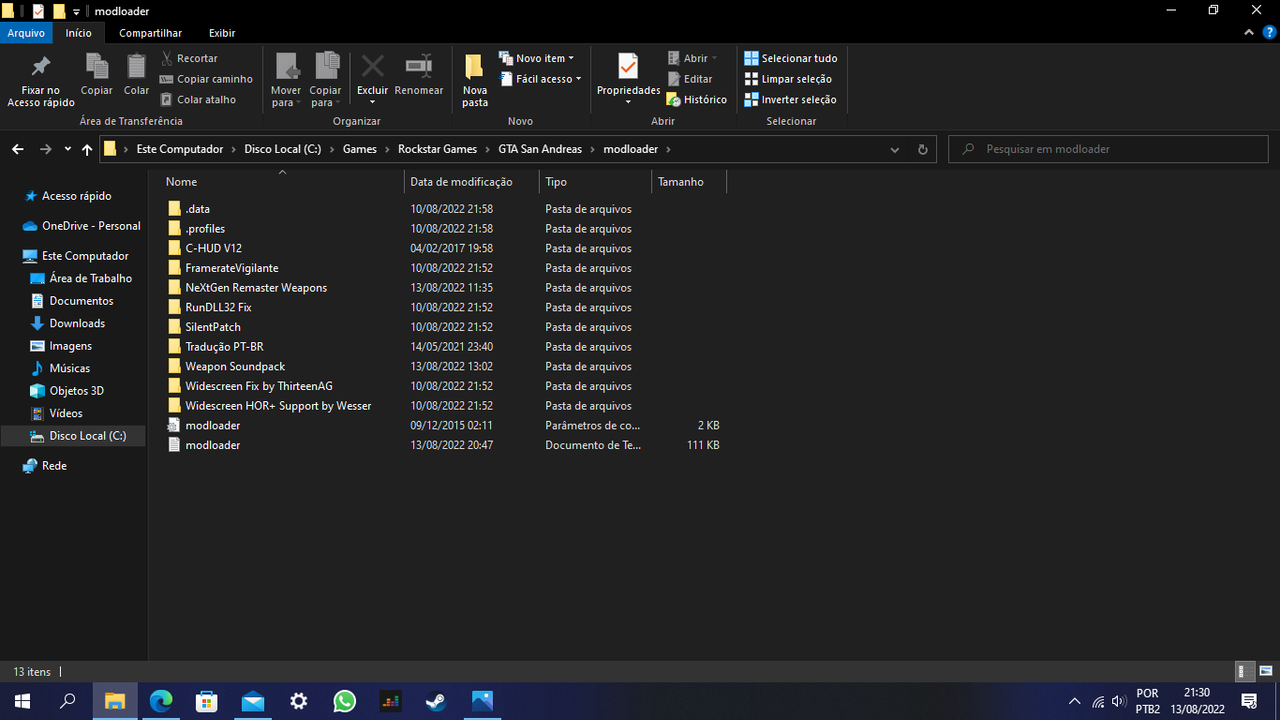
Task: Open WhatsApp from the taskbar
Action: 345,701
